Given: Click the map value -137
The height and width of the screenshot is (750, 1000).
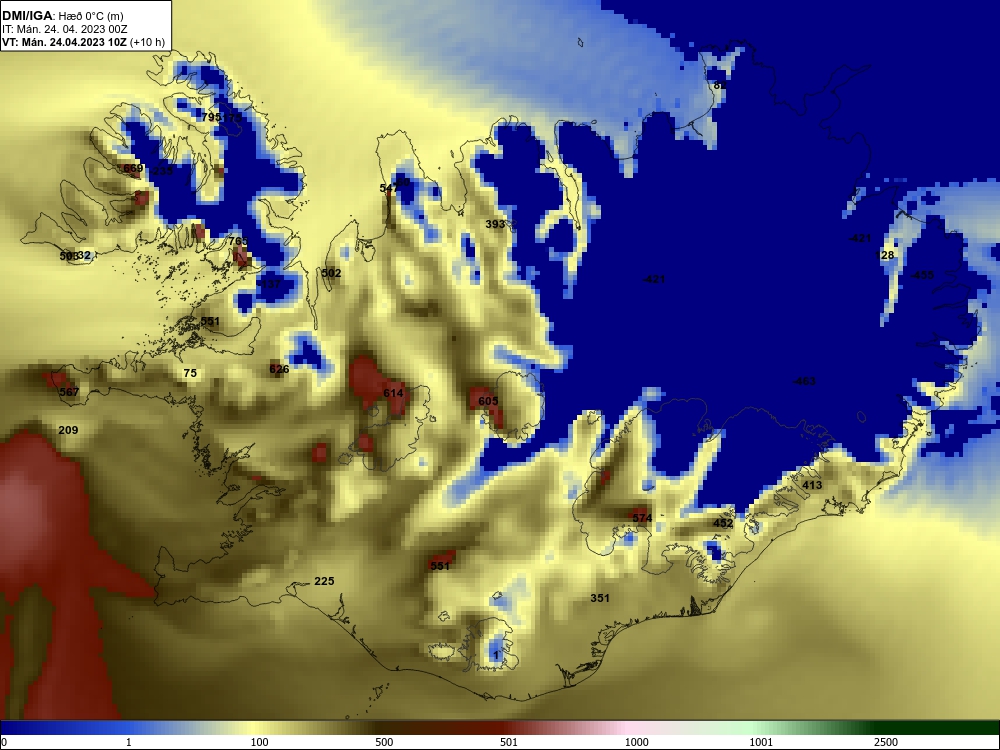Looking at the screenshot, I should 269,284.
